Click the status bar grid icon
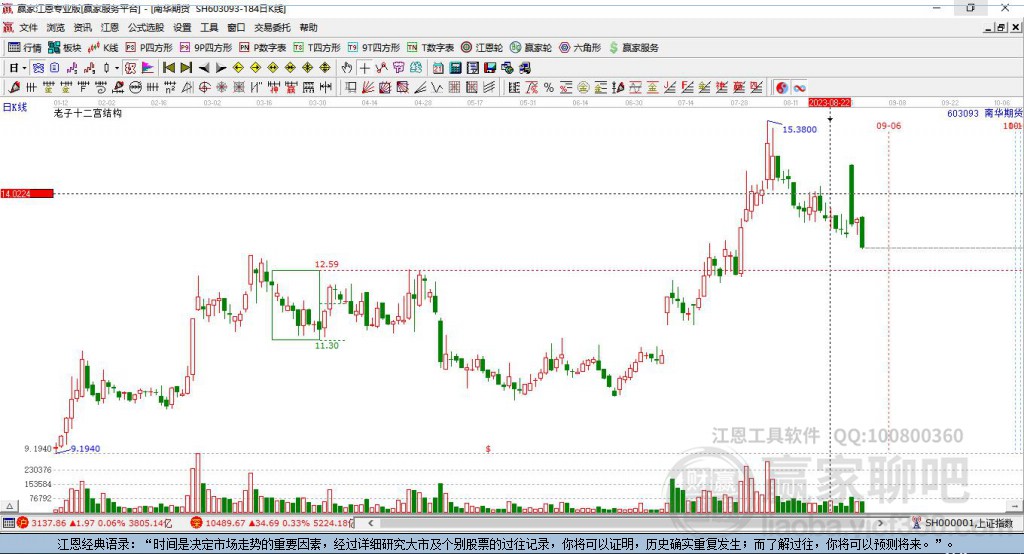The image size is (1024, 554). [8, 523]
